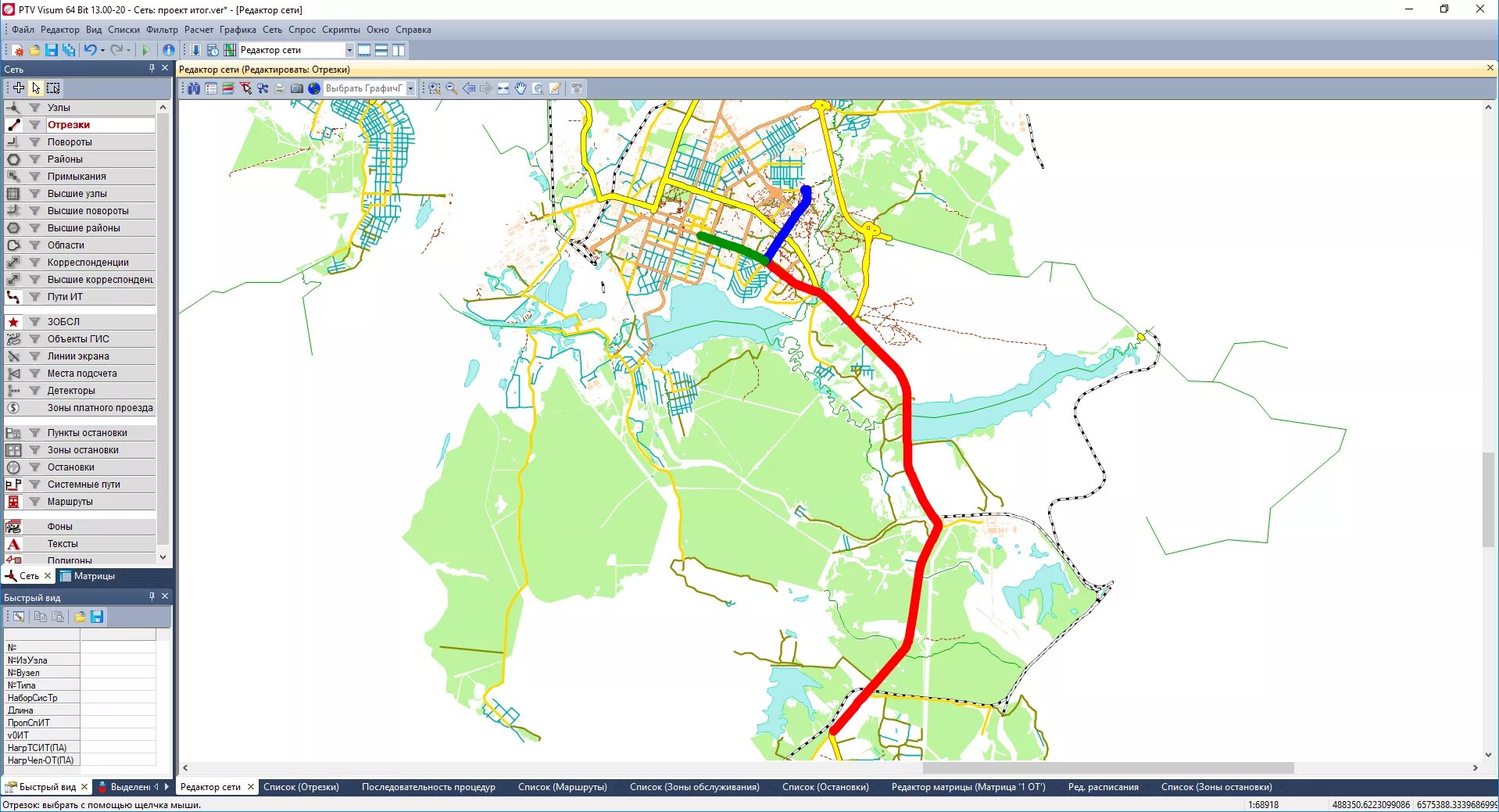Pin the Сеть panel with pushpin
Image resolution: width=1499 pixels, height=812 pixels.
click(152, 69)
